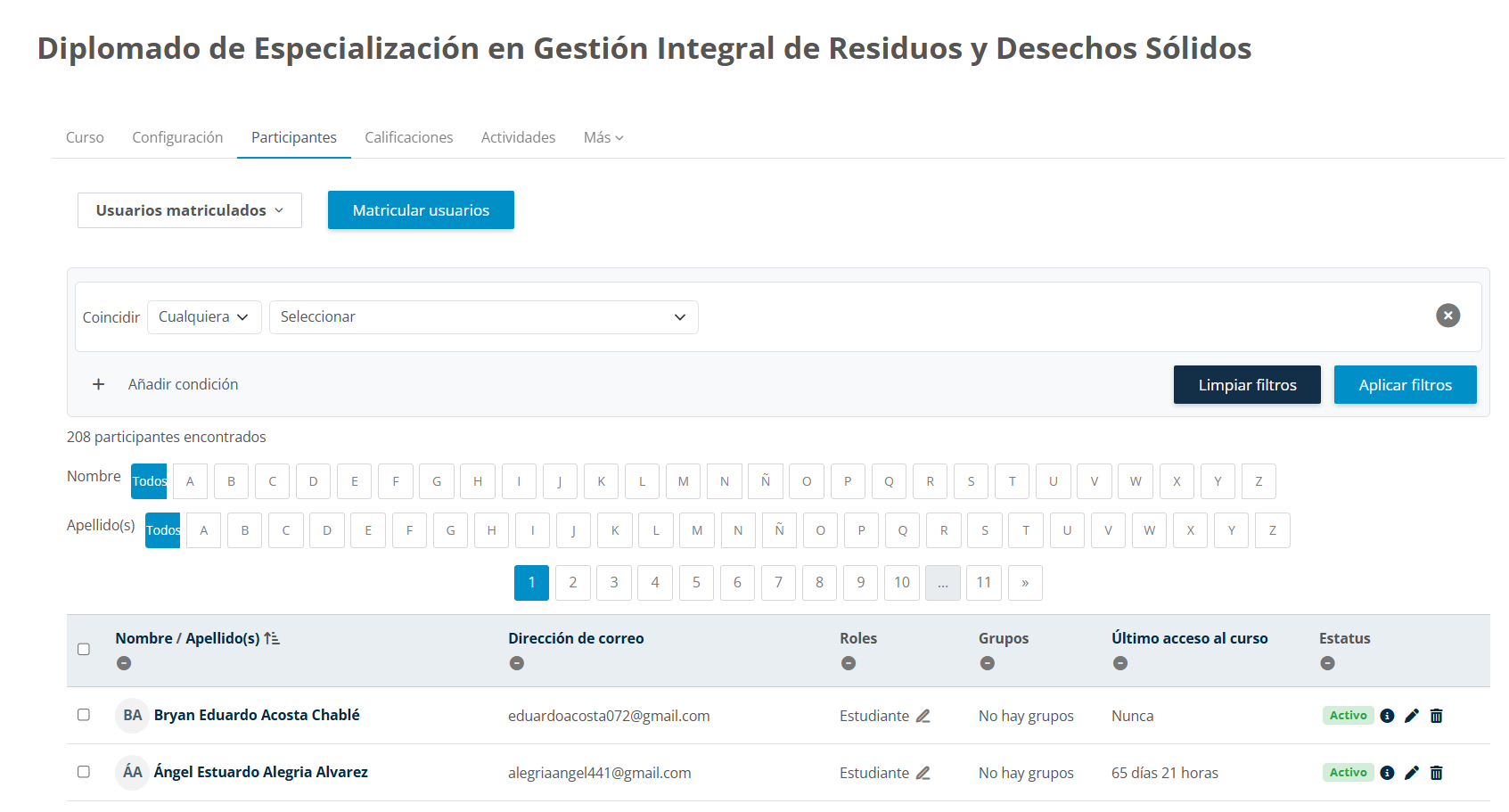The height and width of the screenshot is (812, 1509).
Task: Go to page 2 of the participant list
Action: click(573, 583)
